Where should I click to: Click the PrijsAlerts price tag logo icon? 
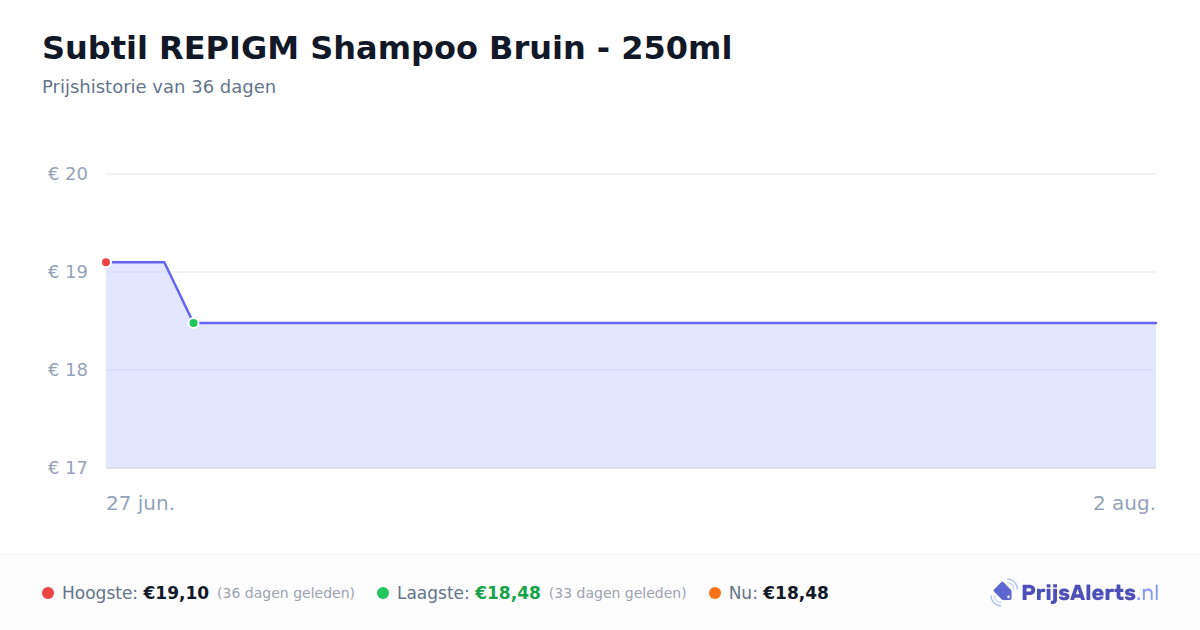(1003, 593)
